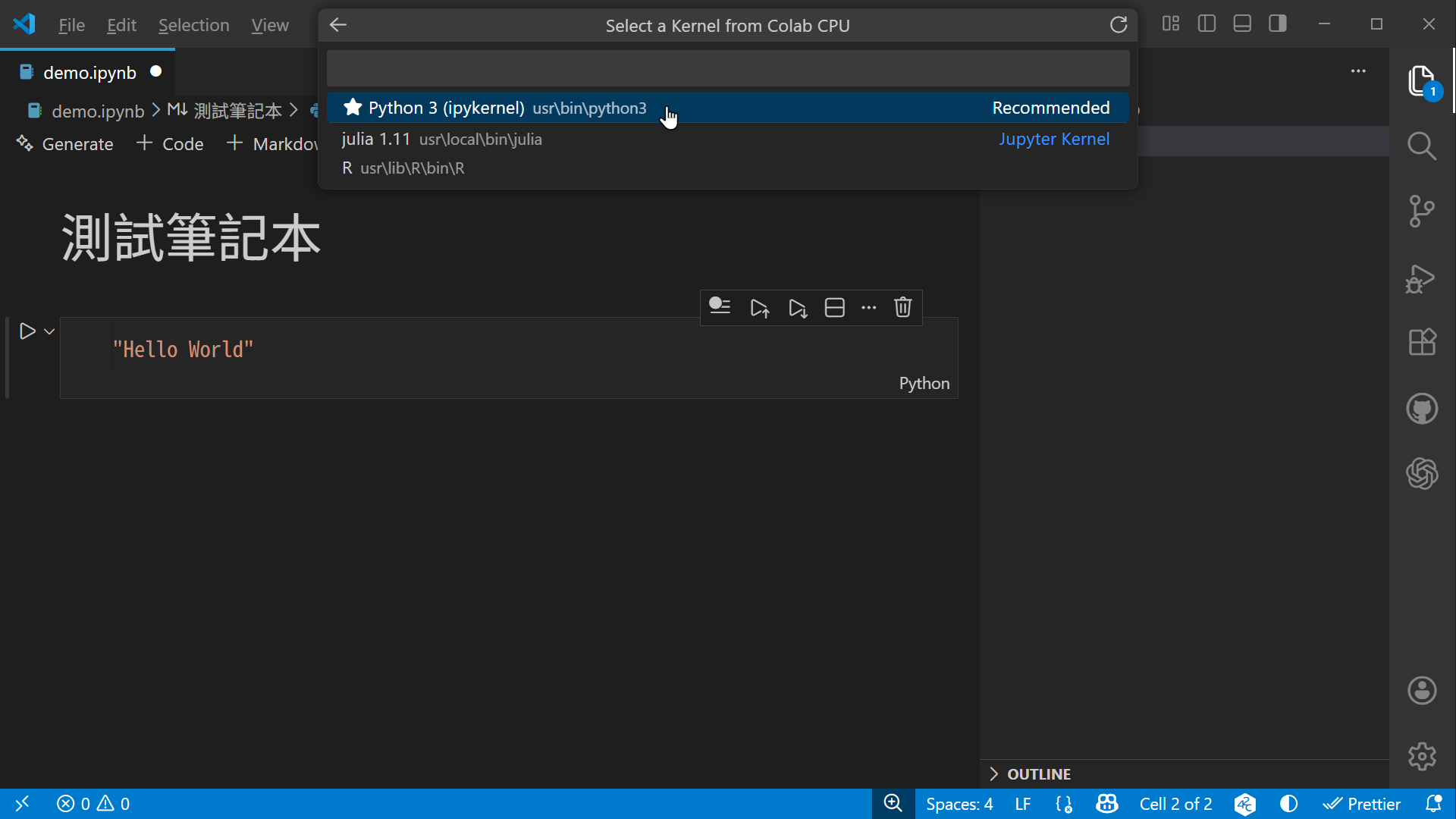Open the Manage gear icon
The width and height of the screenshot is (1456, 819).
(1422, 756)
